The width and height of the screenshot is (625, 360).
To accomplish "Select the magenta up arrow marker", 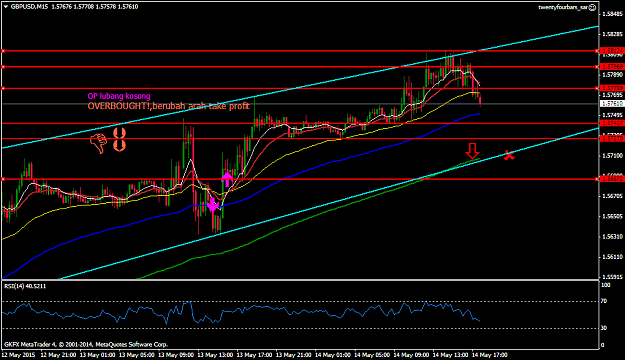I will pyautogui.click(x=227, y=179).
